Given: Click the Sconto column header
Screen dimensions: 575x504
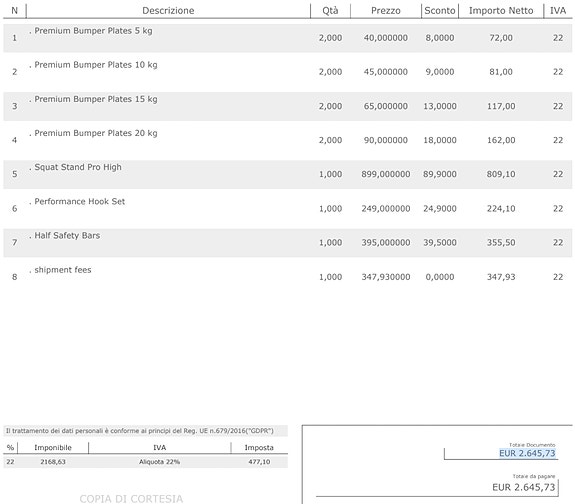Looking at the screenshot, I should tap(440, 11).
